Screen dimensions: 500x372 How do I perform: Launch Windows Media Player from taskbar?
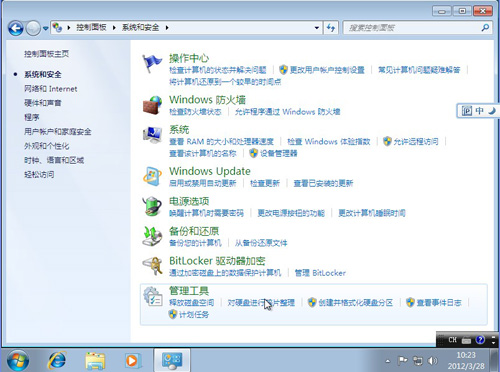click(x=132, y=360)
